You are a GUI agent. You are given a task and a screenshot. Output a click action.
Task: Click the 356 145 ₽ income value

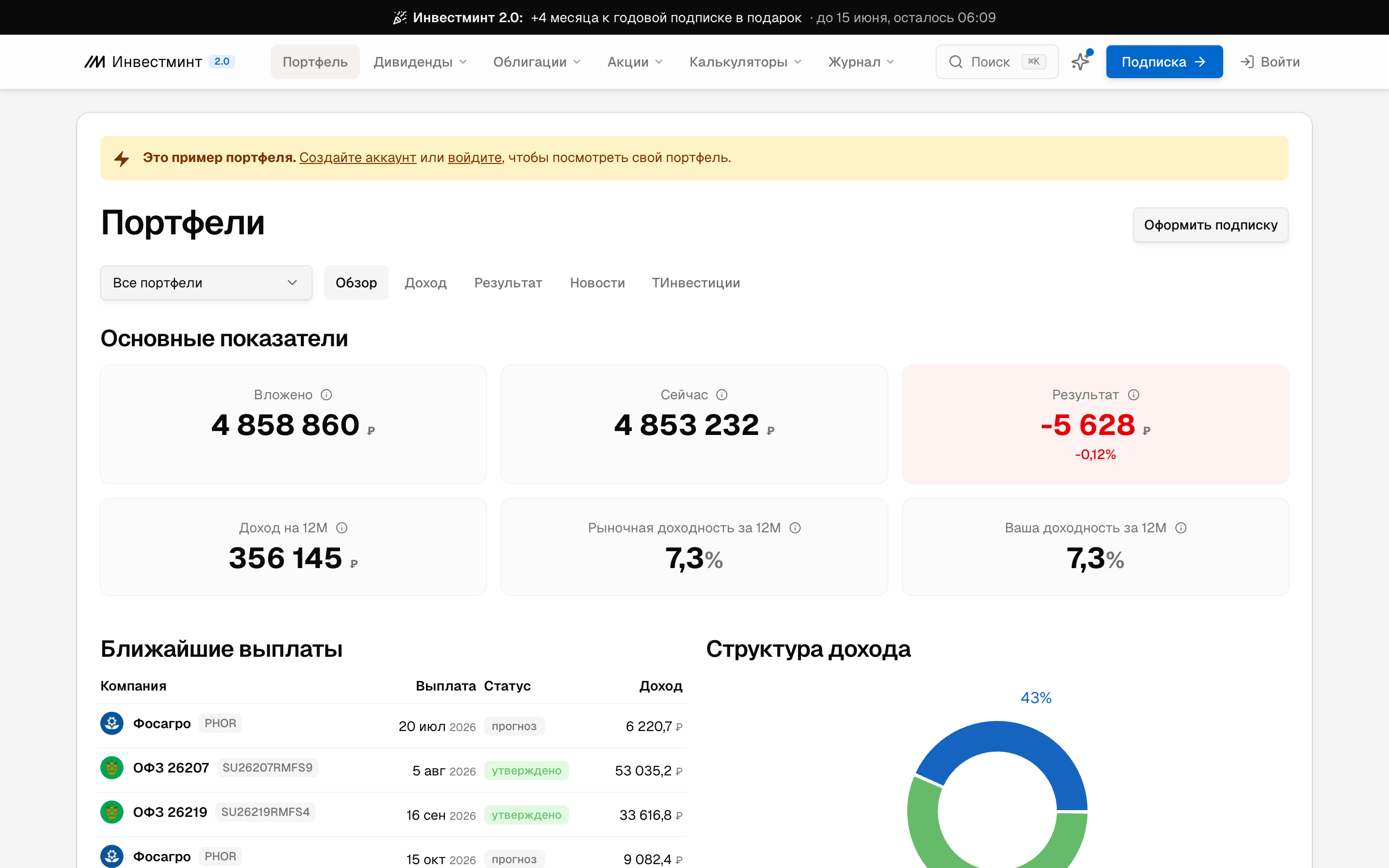pyautogui.click(x=293, y=558)
